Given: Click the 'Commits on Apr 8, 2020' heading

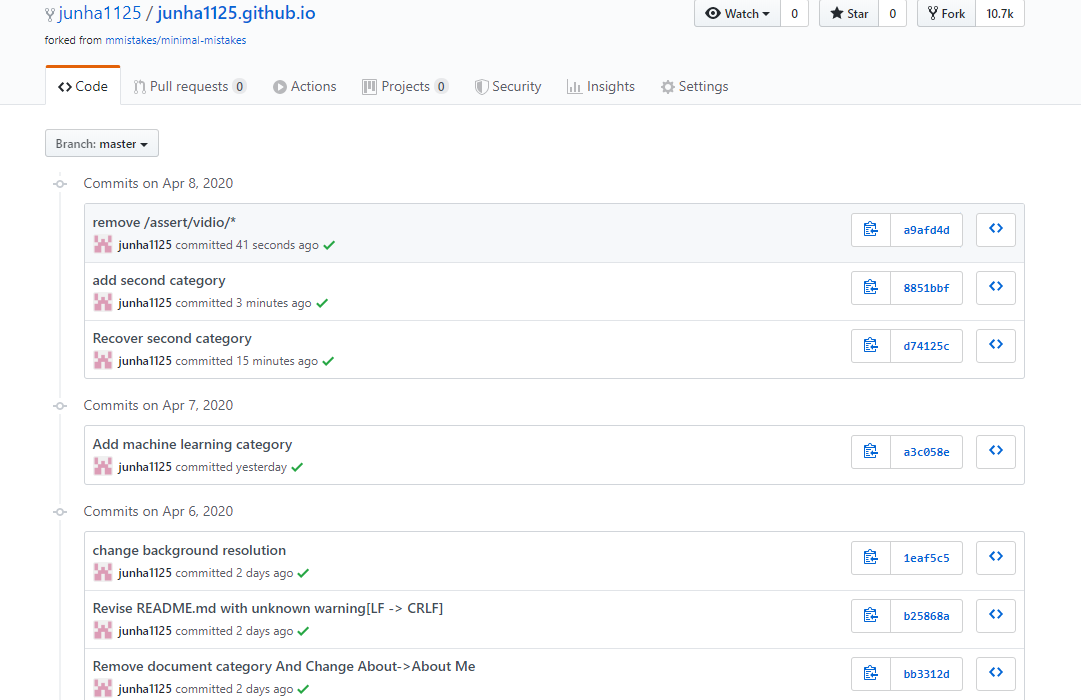Looking at the screenshot, I should 159,183.
